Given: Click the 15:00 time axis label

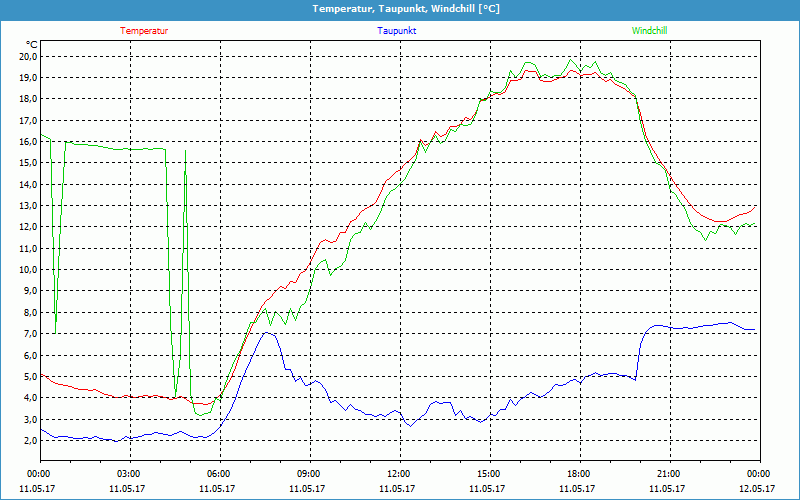Looking at the screenshot, I should click(x=489, y=474).
